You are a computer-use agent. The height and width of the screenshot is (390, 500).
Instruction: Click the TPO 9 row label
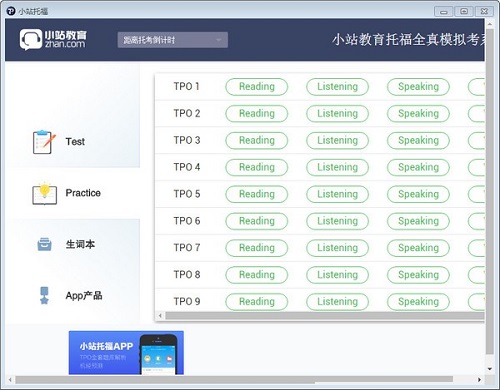click(187, 302)
